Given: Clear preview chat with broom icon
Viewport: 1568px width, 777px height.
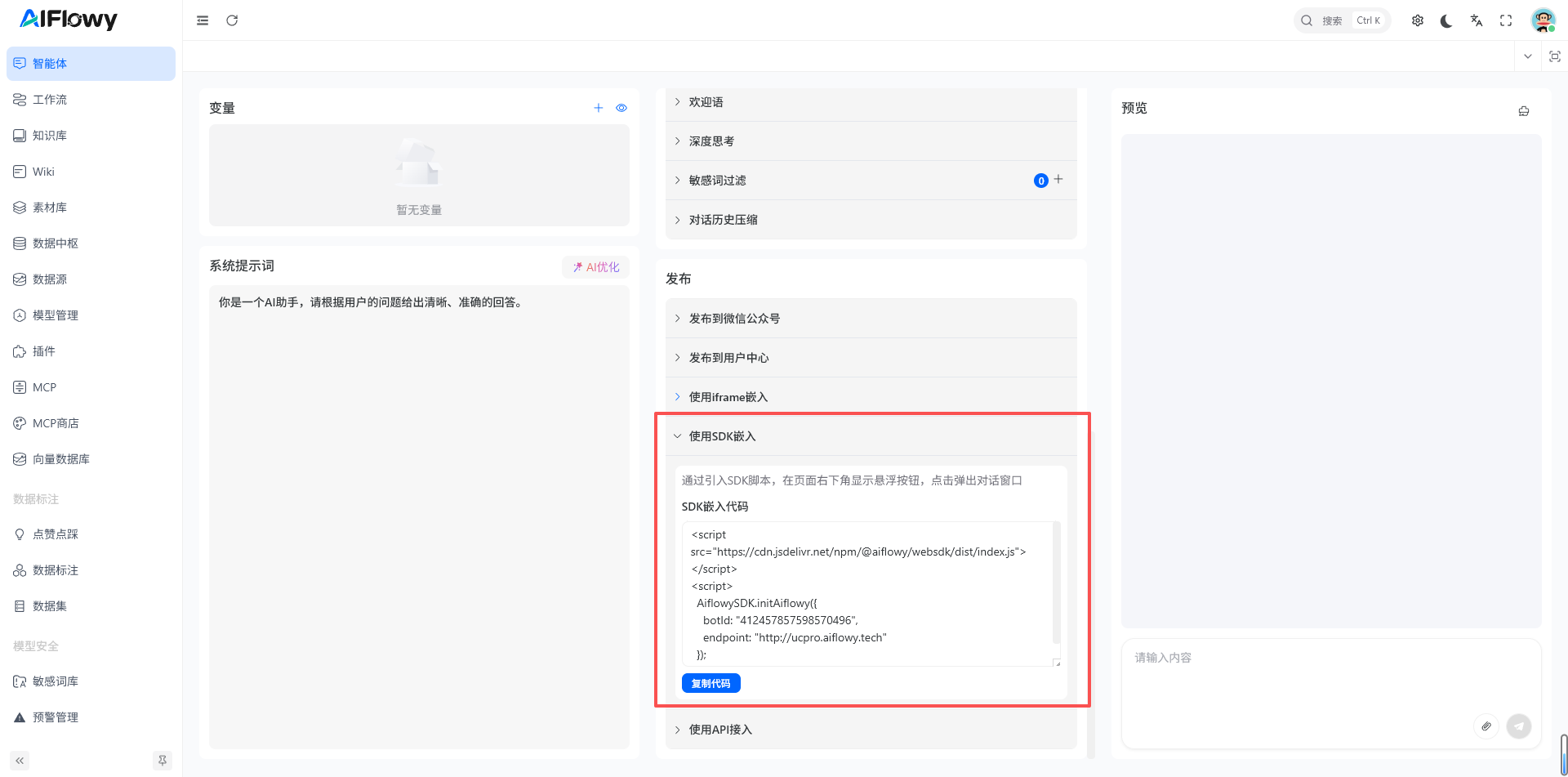Looking at the screenshot, I should click(x=1524, y=111).
